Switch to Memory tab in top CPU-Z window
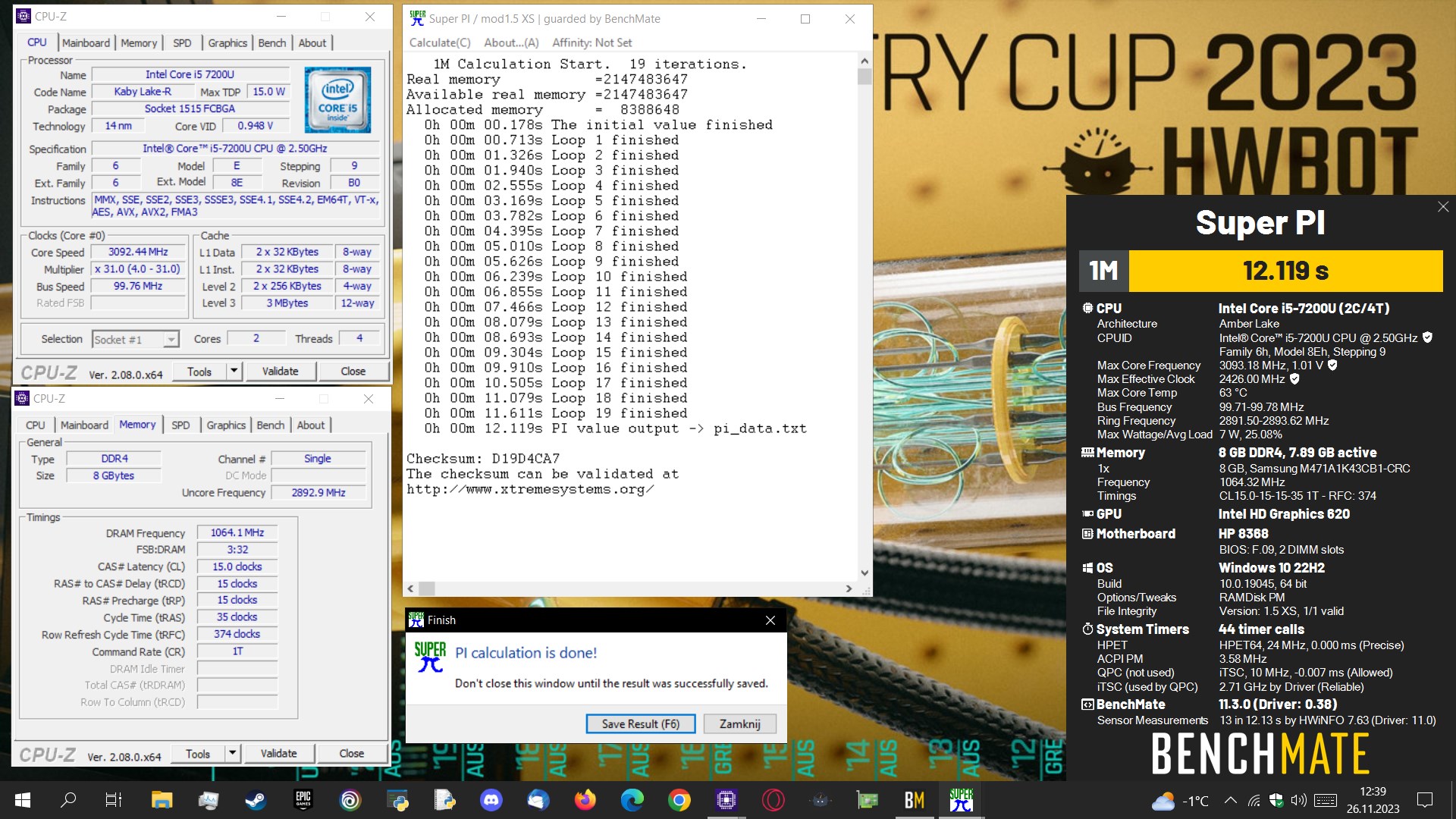Screen dimensions: 1456x819 (139, 42)
